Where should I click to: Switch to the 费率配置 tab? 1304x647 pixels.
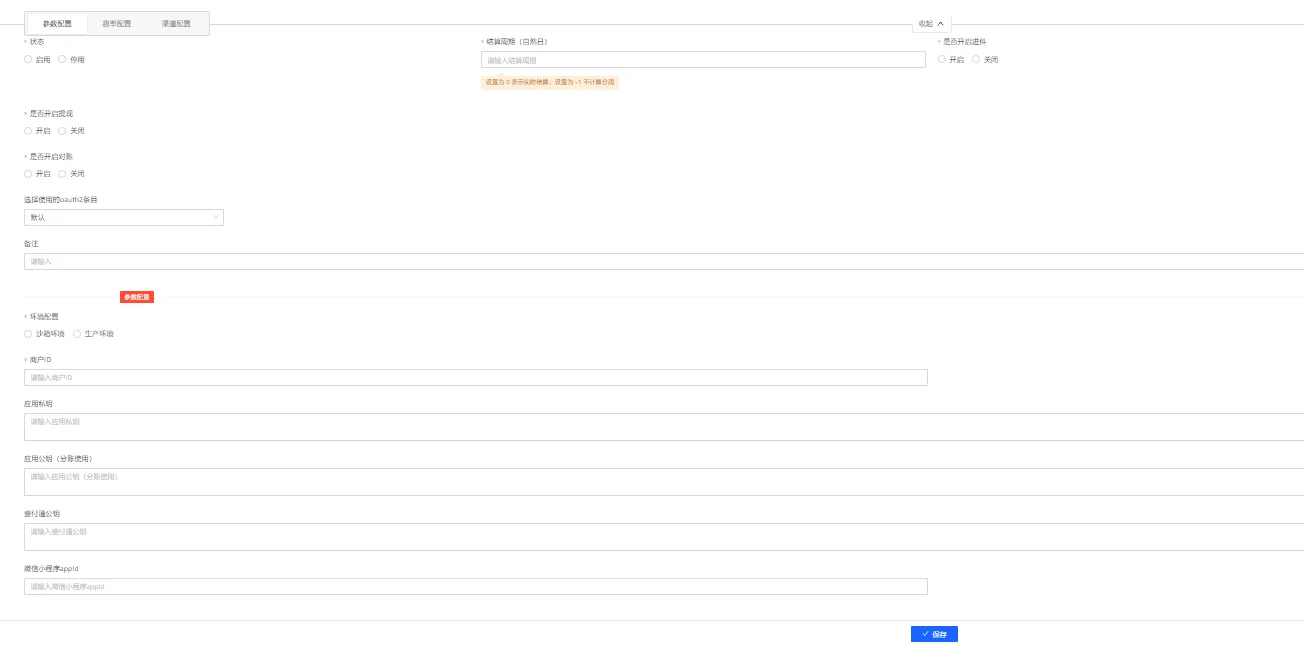(116, 23)
